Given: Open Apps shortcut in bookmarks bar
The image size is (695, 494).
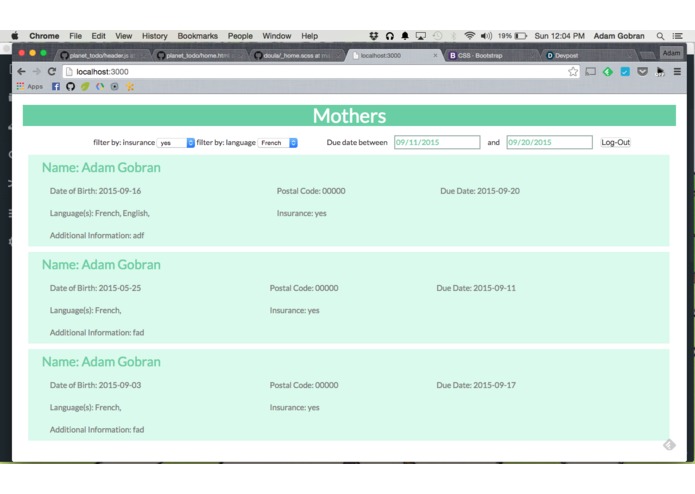Looking at the screenshot, I should point(30,86).
